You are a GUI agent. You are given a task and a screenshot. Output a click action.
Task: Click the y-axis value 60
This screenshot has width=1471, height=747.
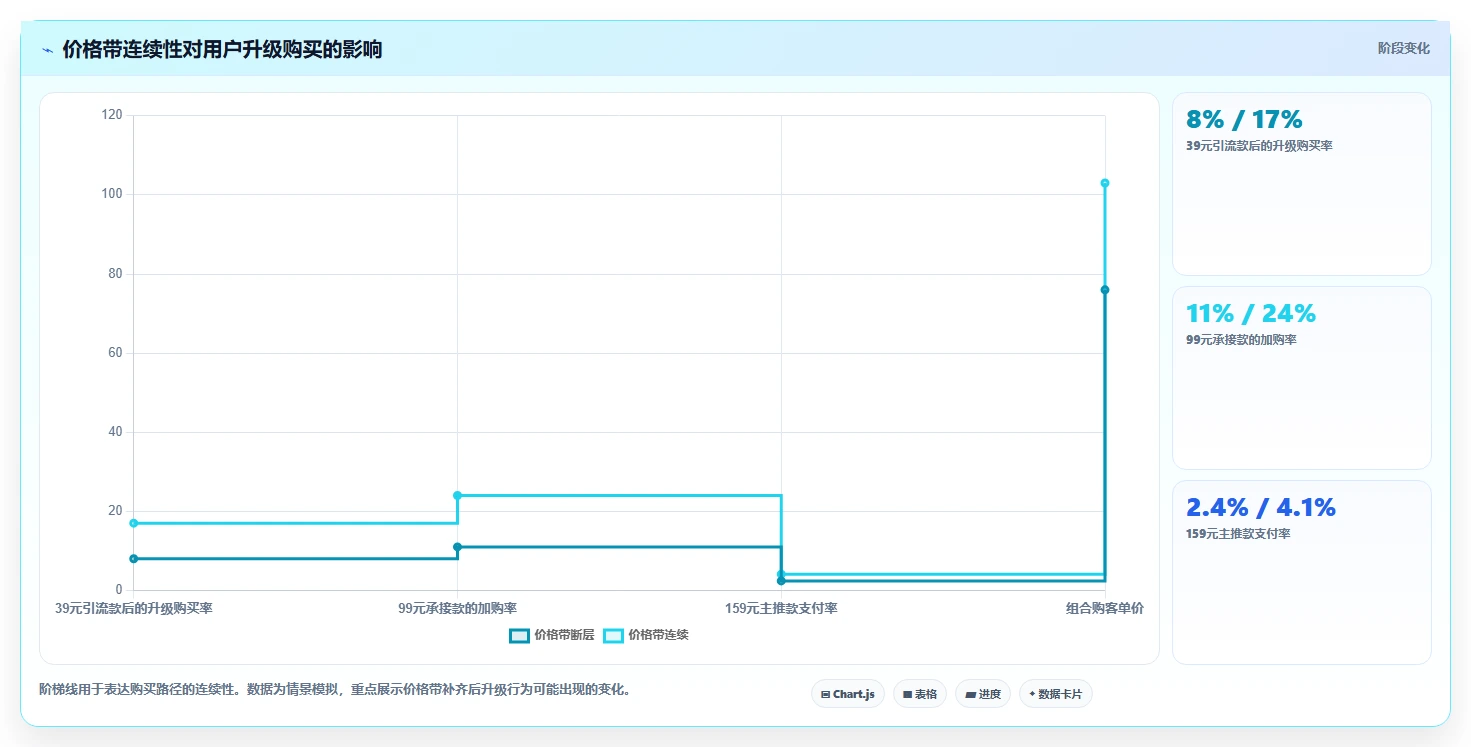pyautogui.click(x=115, y=352)
